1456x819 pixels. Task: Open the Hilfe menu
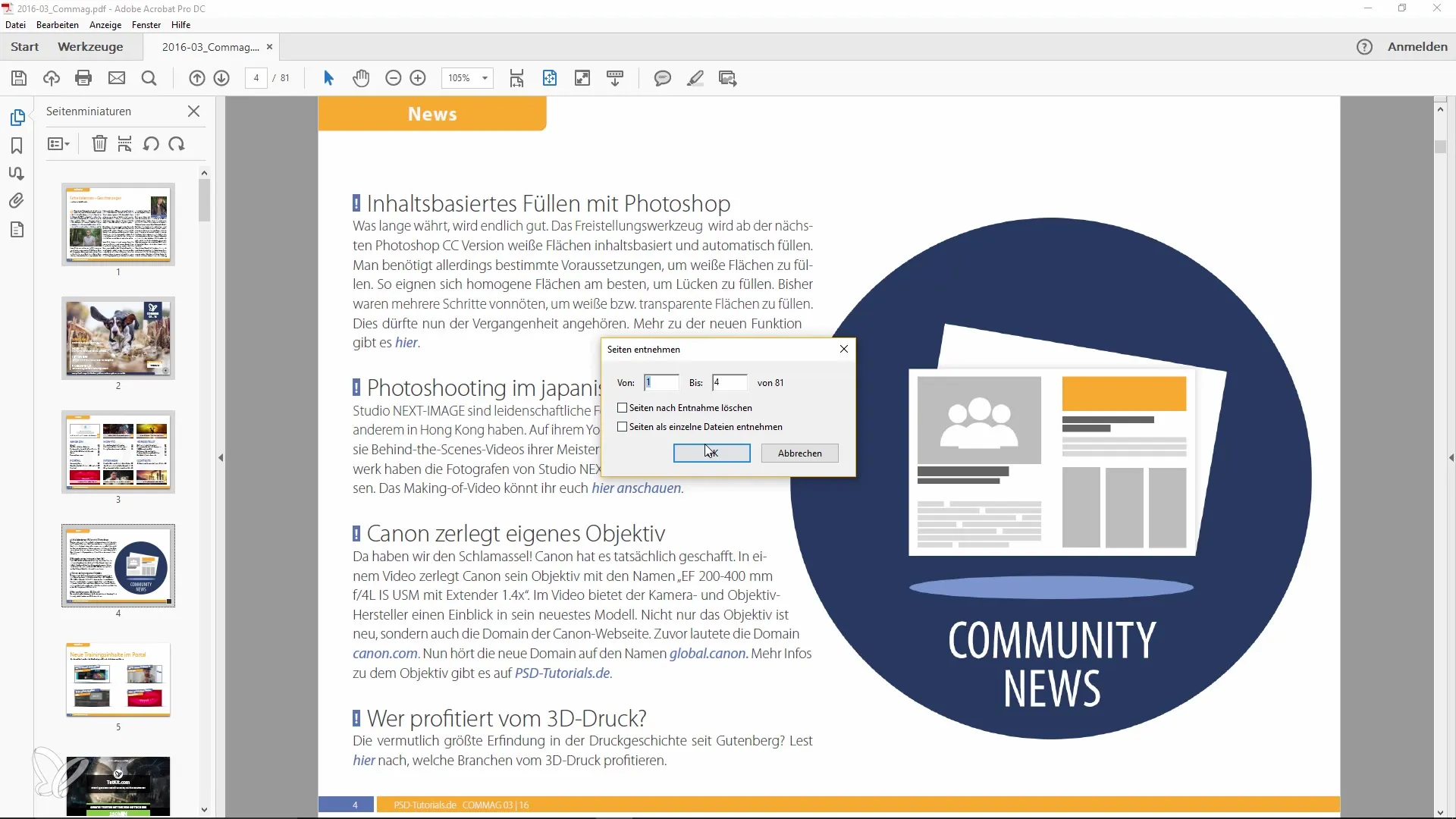point(180,25)
